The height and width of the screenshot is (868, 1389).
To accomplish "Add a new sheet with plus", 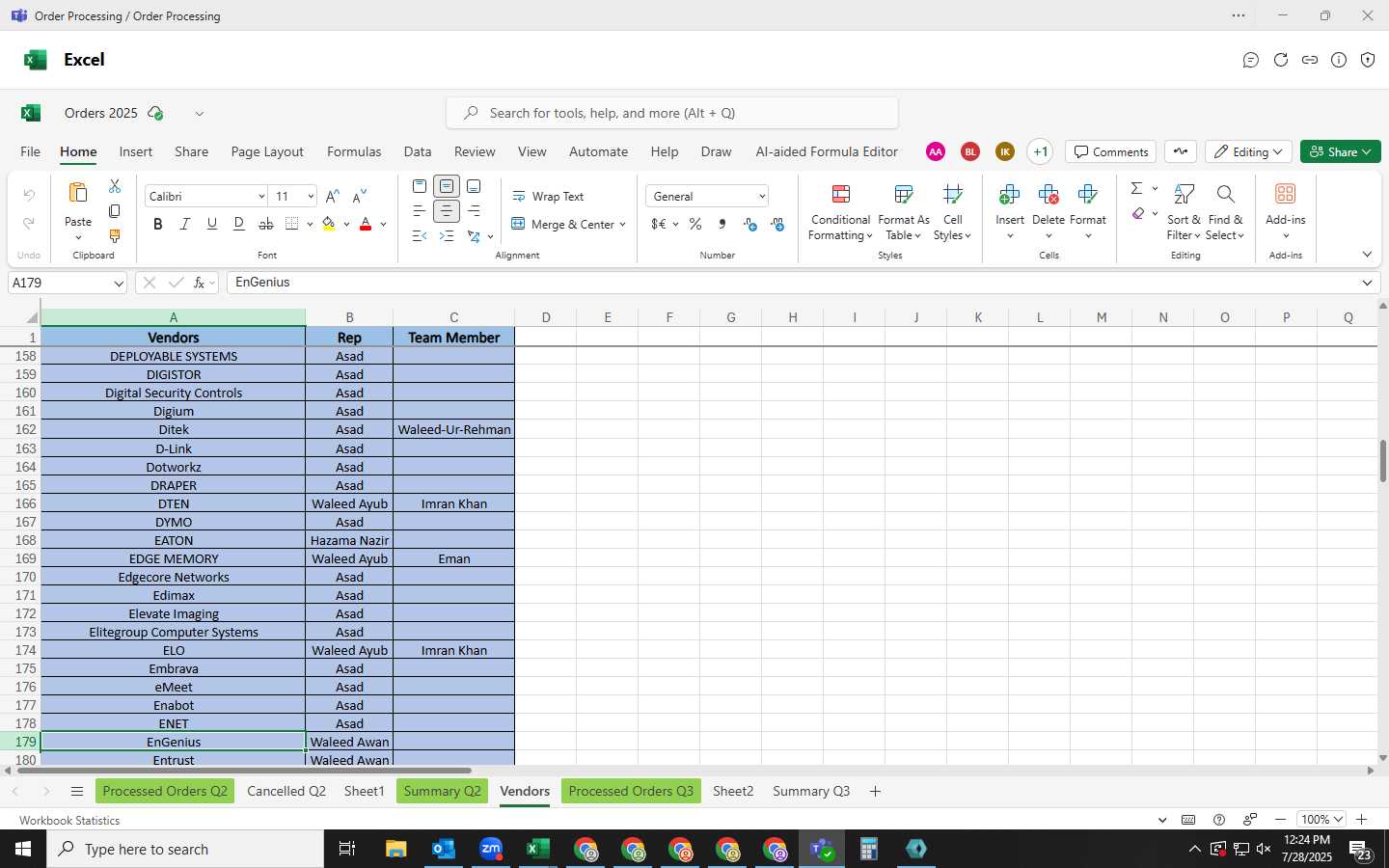I will (x=875, y=792).
